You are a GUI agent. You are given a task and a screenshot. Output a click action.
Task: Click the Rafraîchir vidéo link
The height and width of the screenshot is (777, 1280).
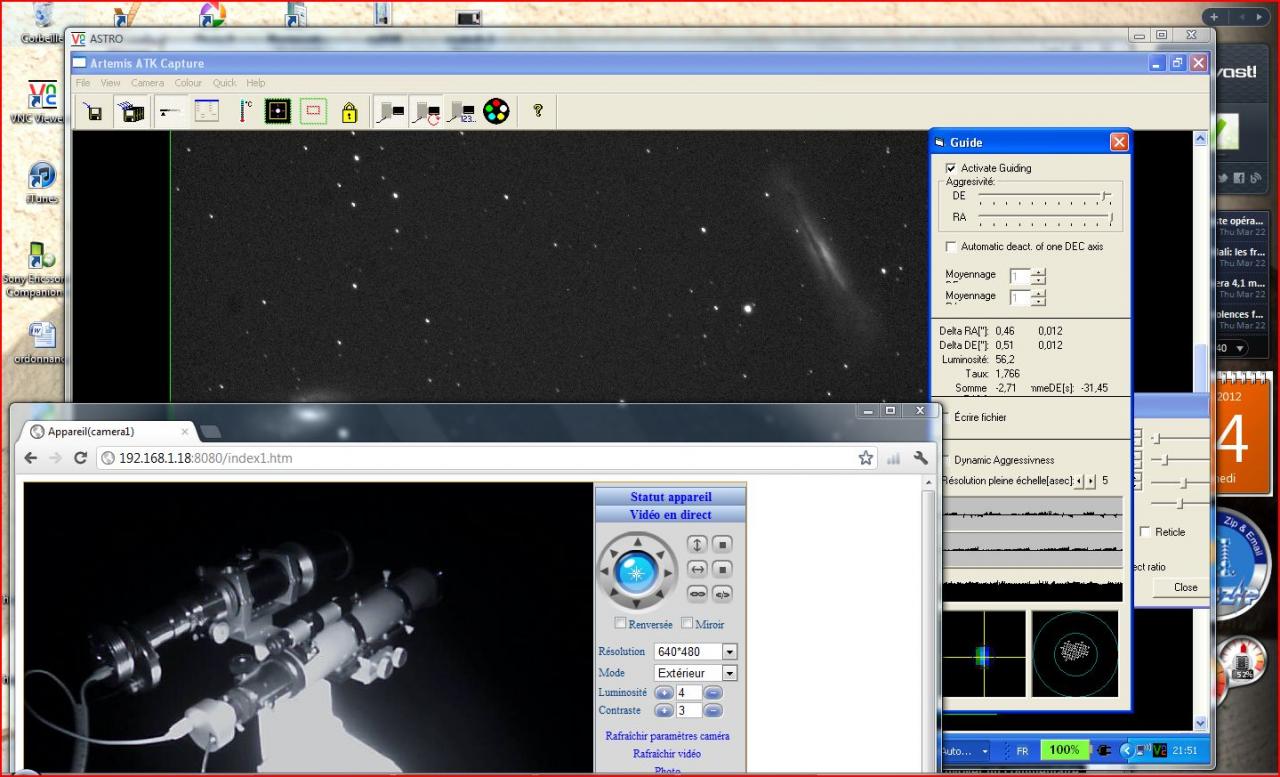click(666, 754)
